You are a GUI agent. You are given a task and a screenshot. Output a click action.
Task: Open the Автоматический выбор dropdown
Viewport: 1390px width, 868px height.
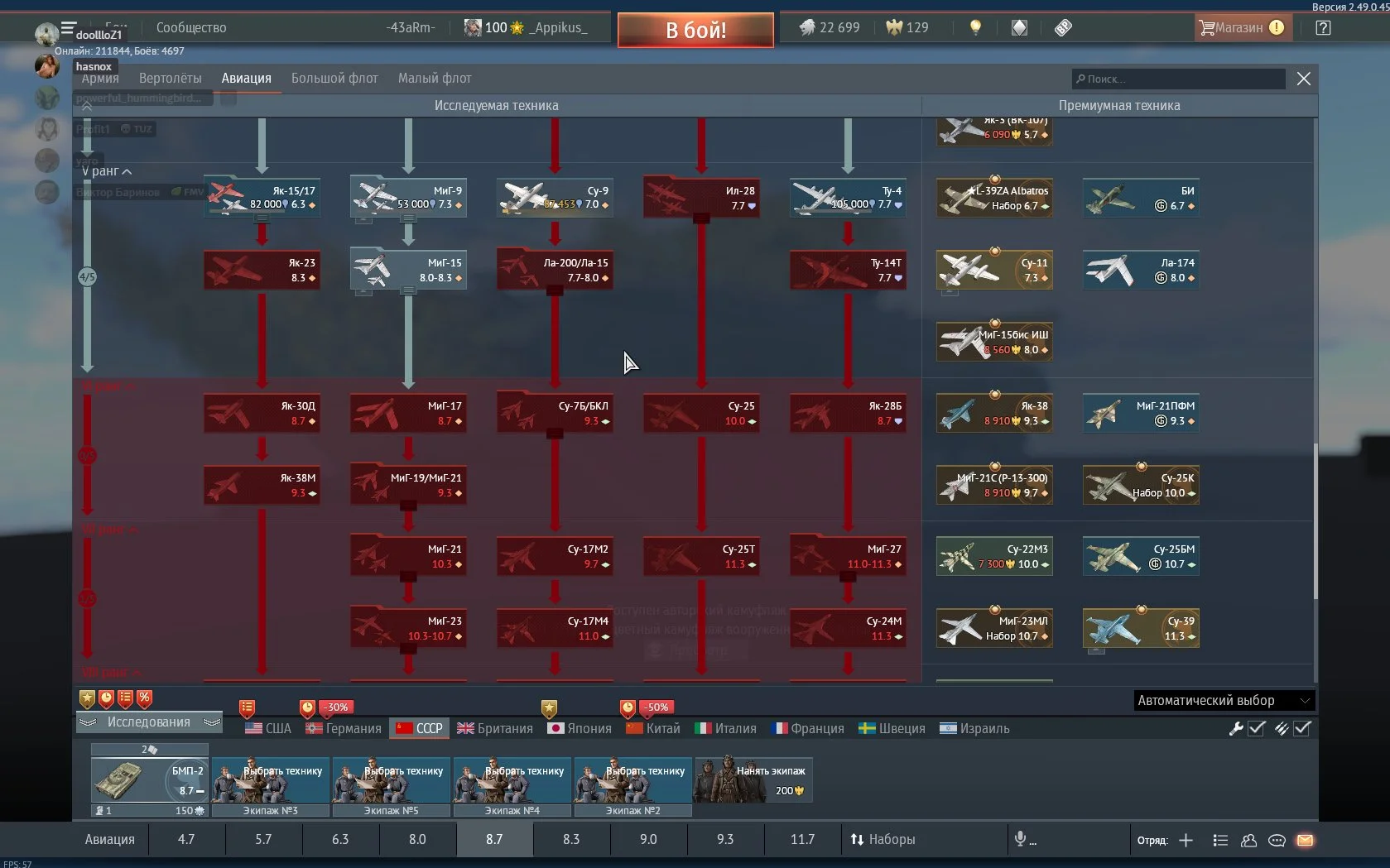coord(1224,700)
